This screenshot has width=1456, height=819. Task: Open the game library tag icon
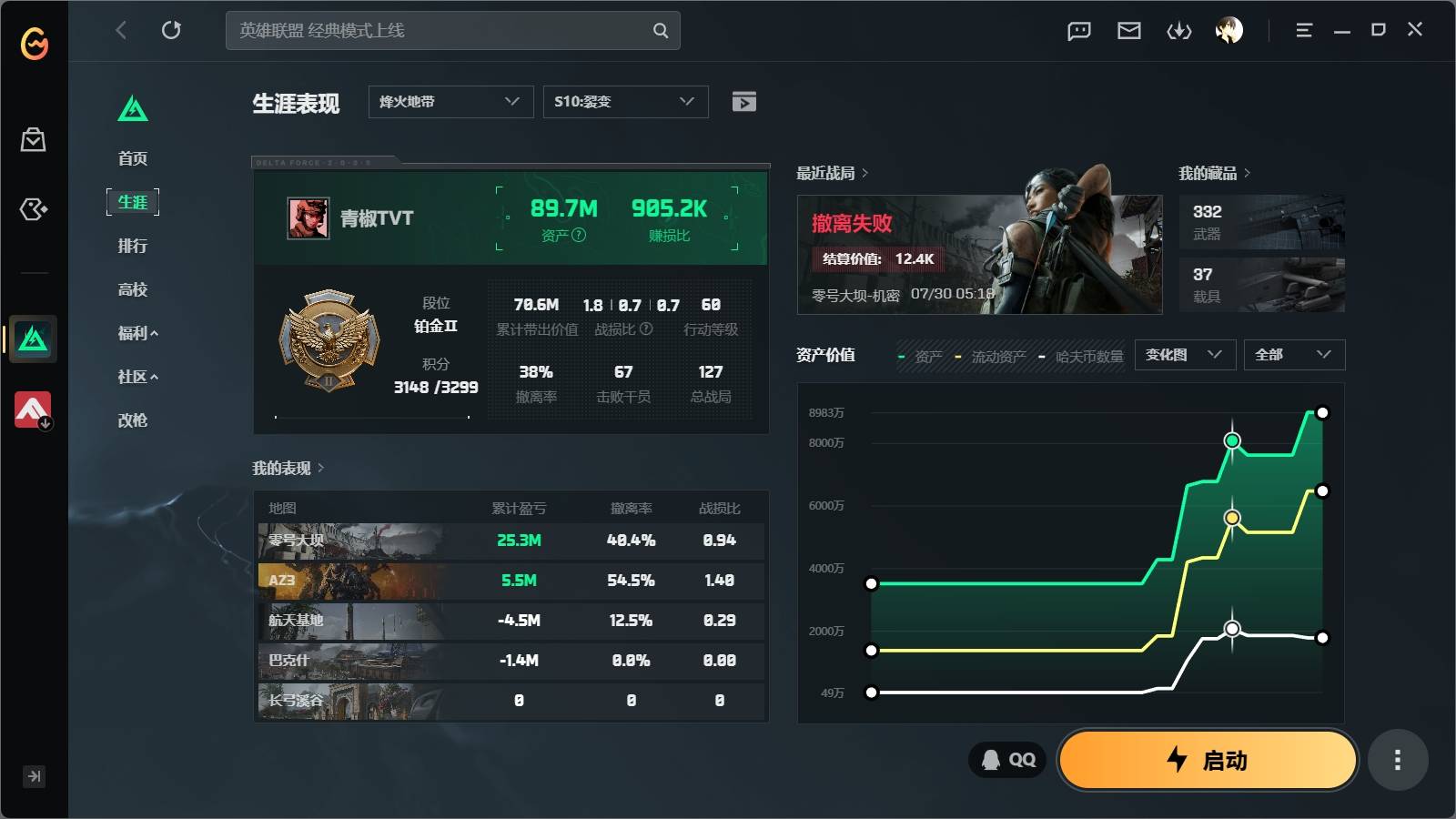pos(34,210)
